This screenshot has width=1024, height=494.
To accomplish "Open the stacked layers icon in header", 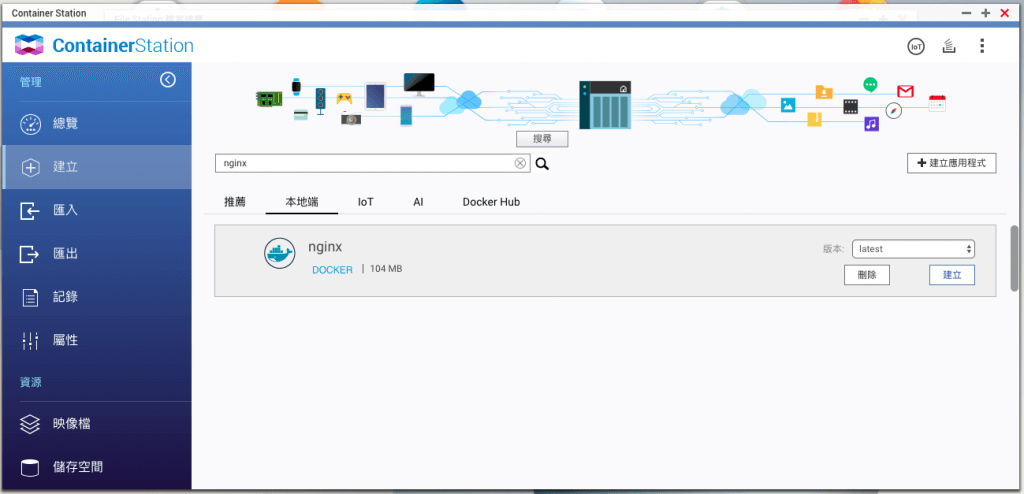I will 949,46.
